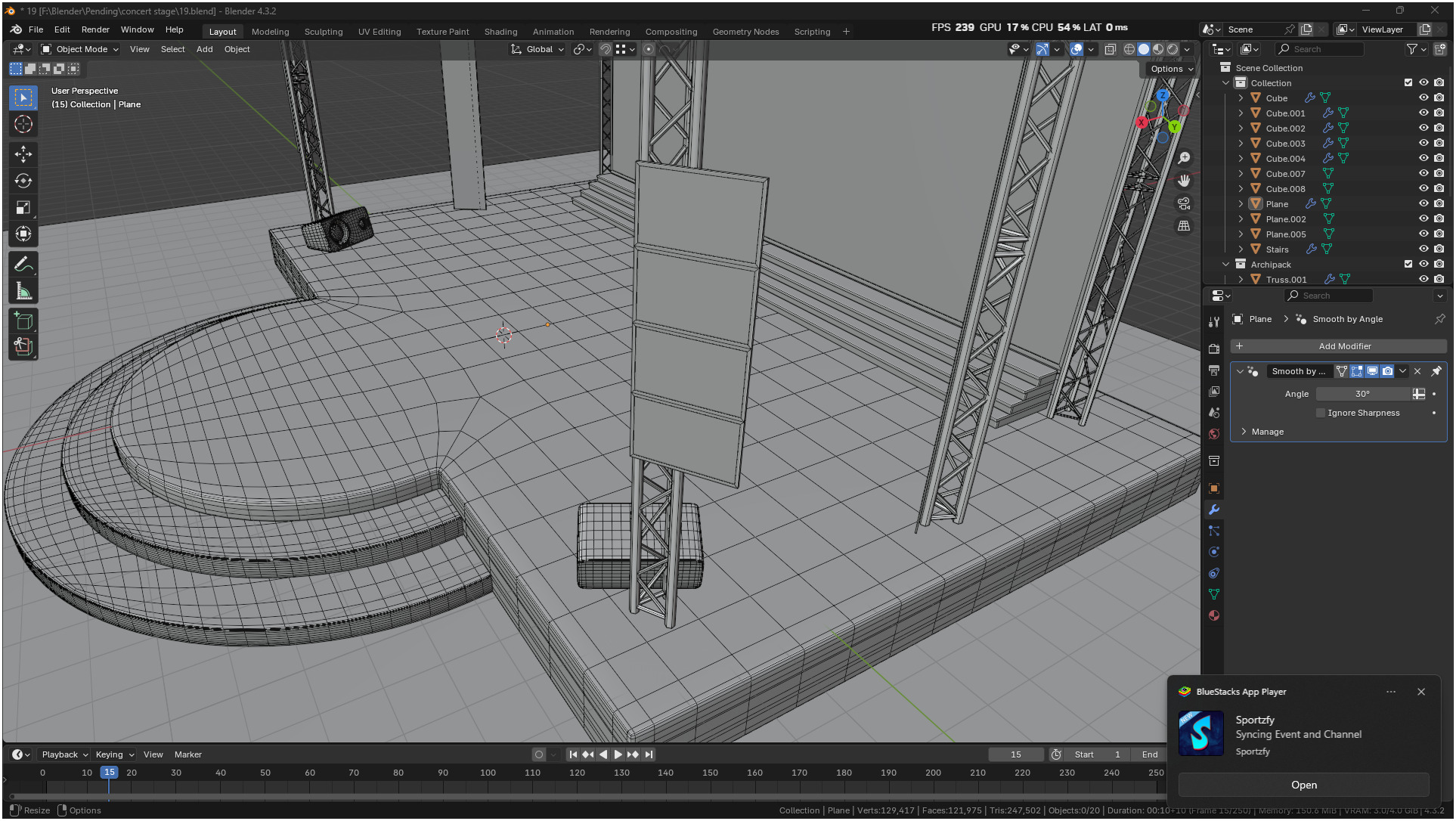The image size is (1456, 821).
Task: Enable Ignore Sharpness checkbox
Action: 1321,413
